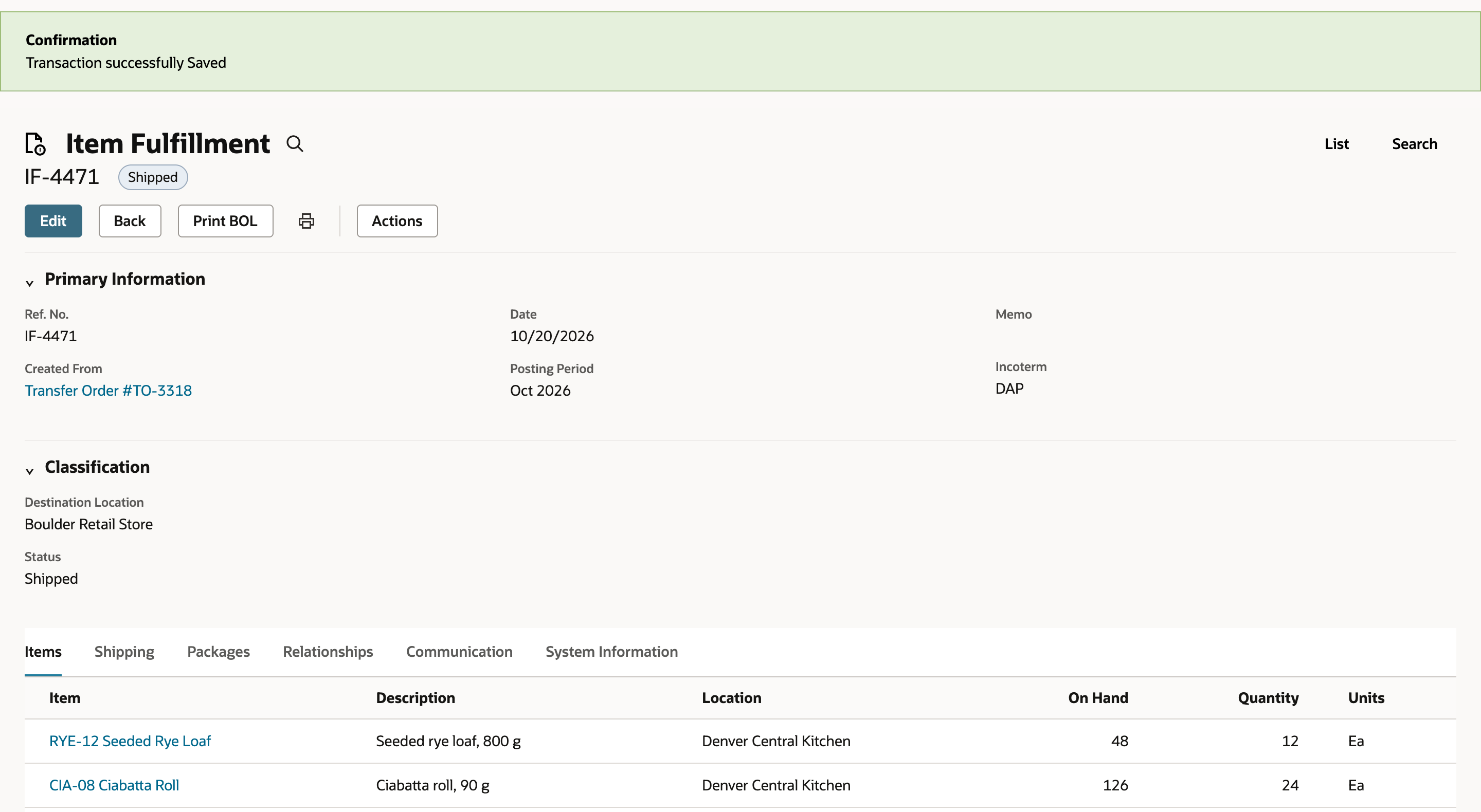1481x812 pixels.
Task: Open the Search link at top right
Action: [x=1414, y=144]
